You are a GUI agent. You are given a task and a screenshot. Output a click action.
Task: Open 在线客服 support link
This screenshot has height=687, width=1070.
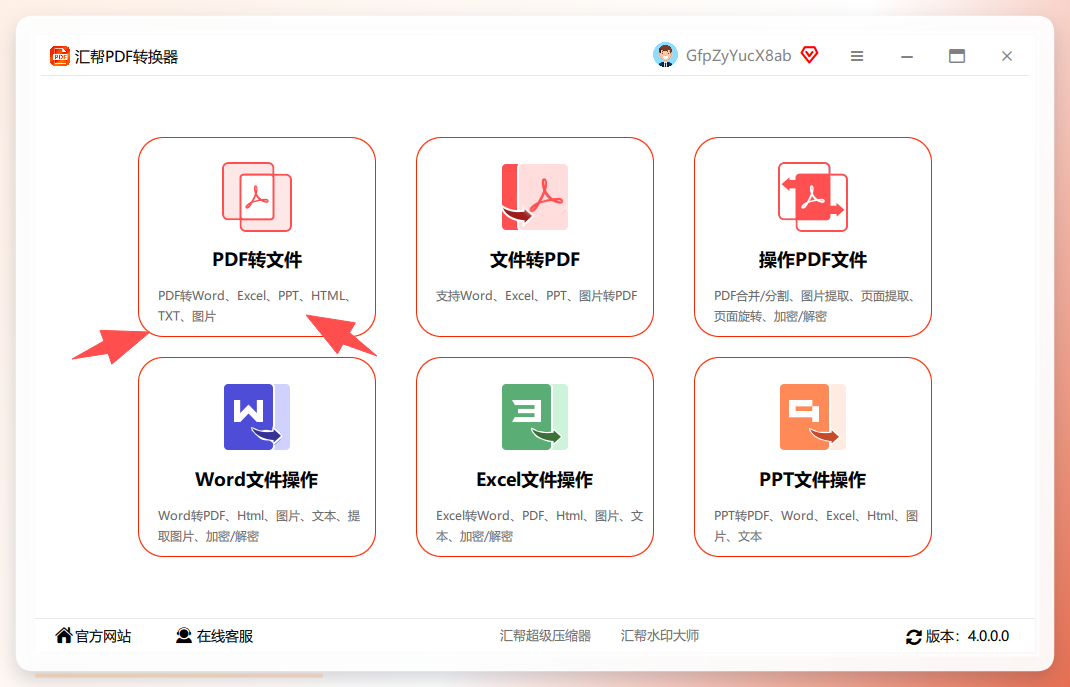point(225,636)
